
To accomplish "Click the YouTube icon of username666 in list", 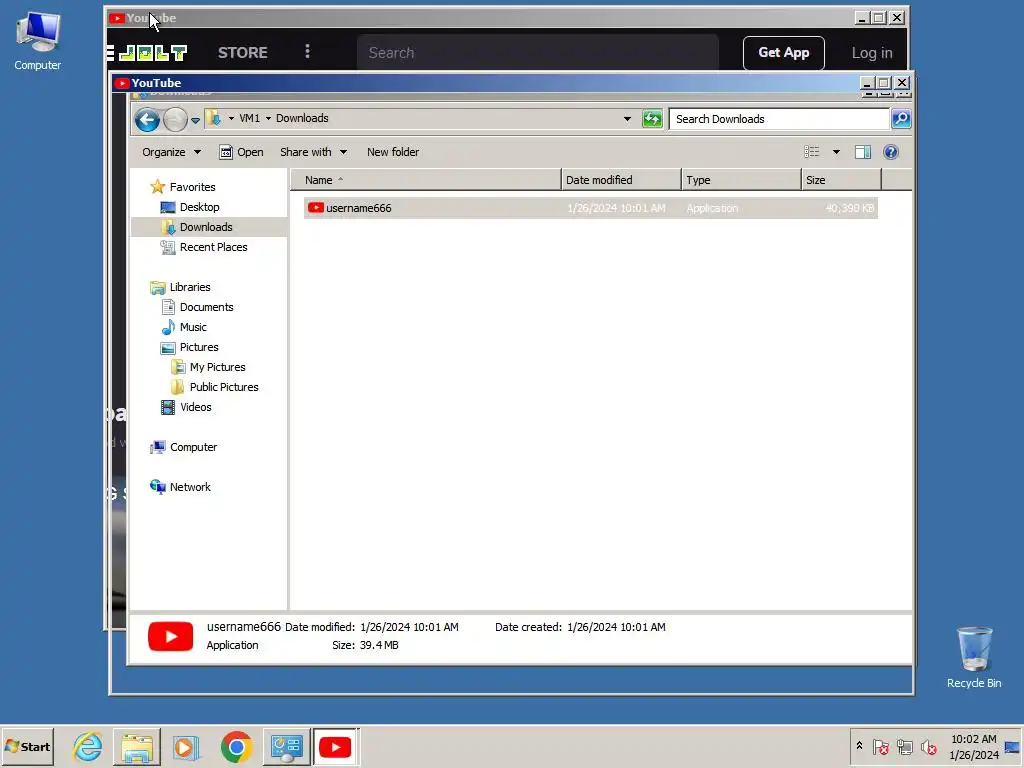I will point(315,208).
